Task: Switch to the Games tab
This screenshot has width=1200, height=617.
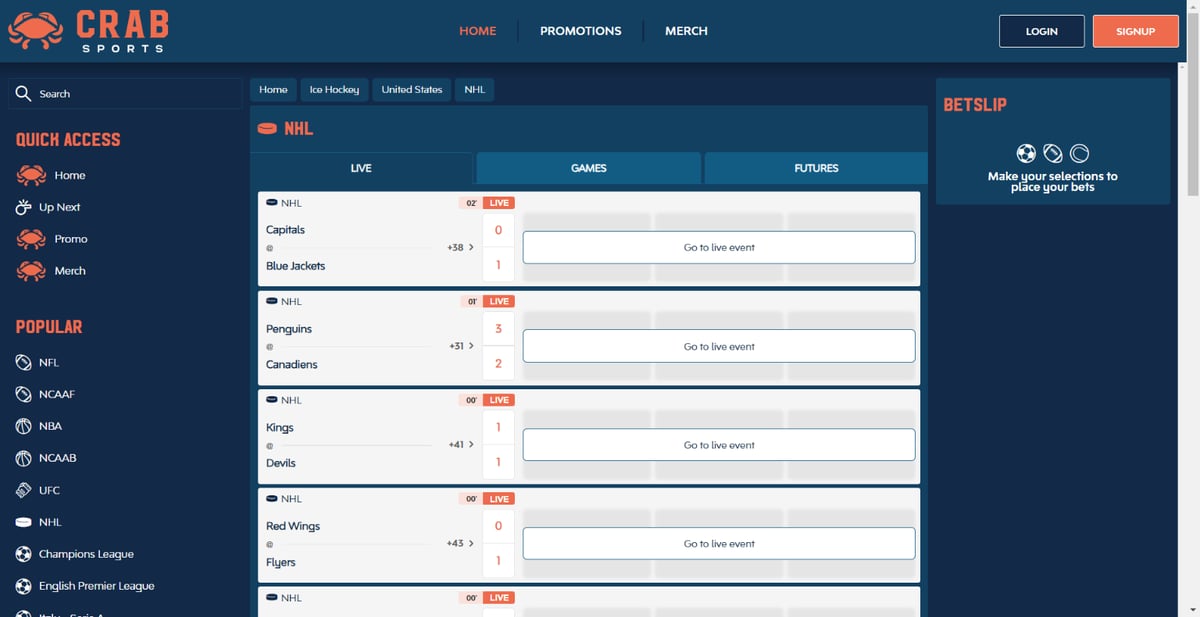Action: click(588, 168)
